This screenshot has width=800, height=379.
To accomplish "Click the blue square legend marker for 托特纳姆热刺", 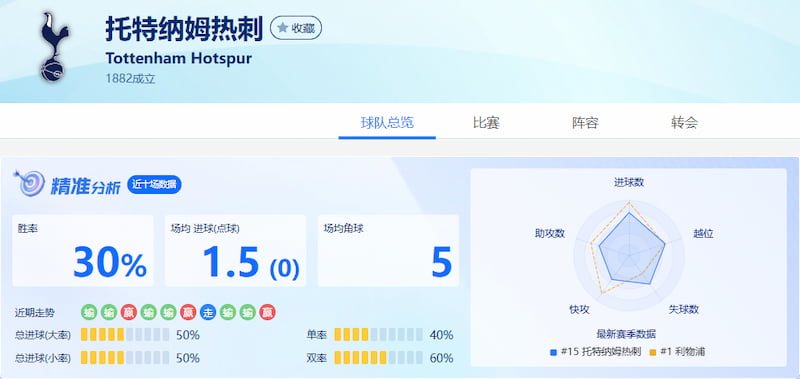I will pyautogui.click(x=553, y=352).
